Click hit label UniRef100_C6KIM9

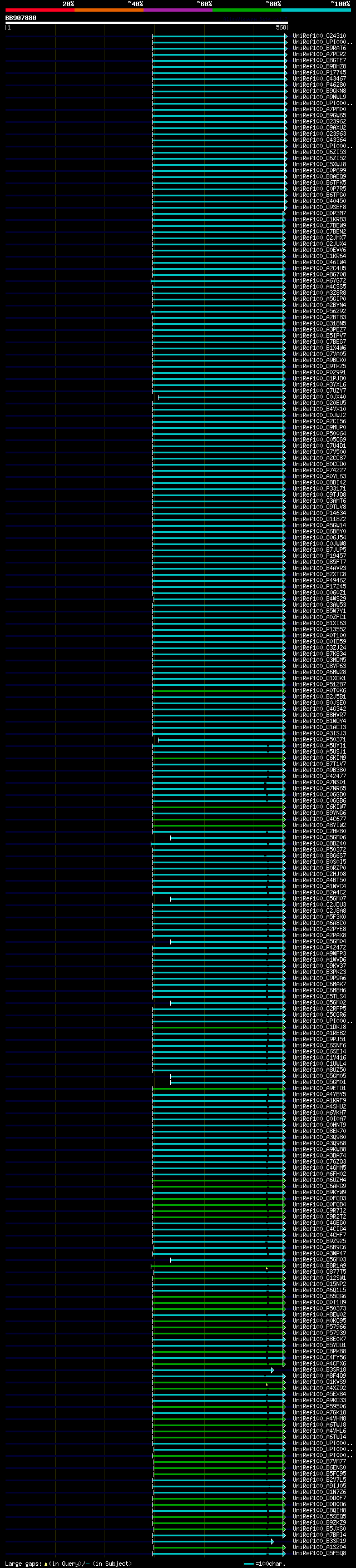(319, 758)
